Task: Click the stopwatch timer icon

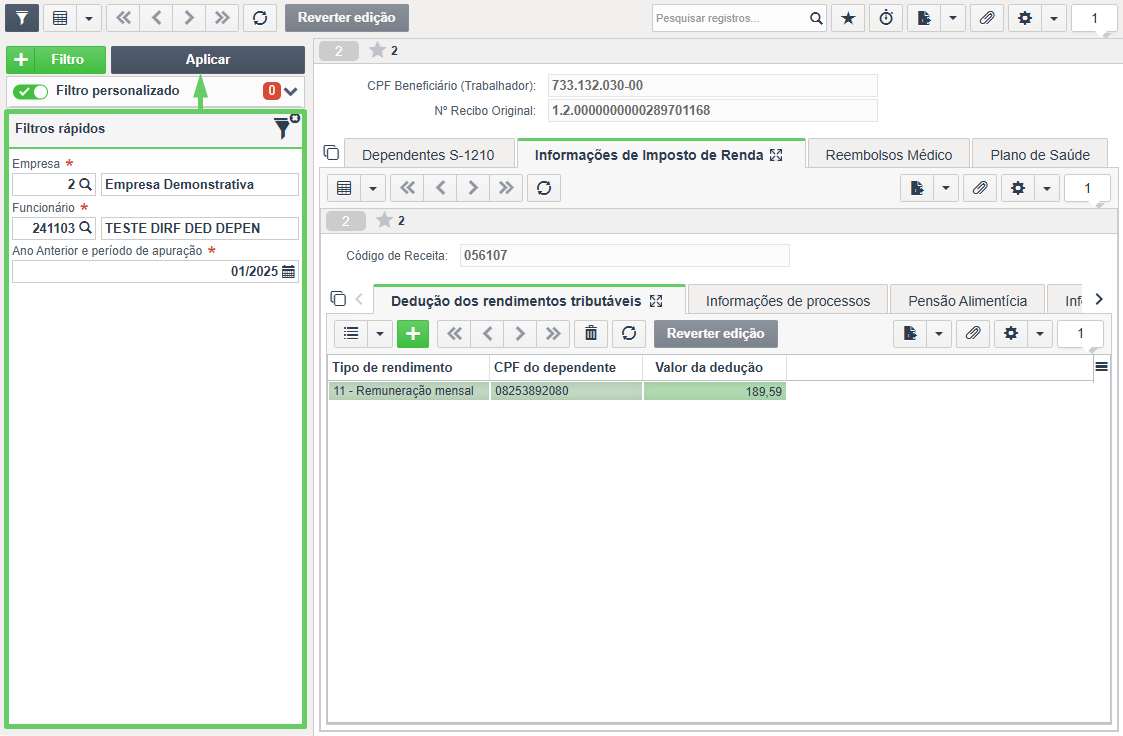Action: [886, 18]
